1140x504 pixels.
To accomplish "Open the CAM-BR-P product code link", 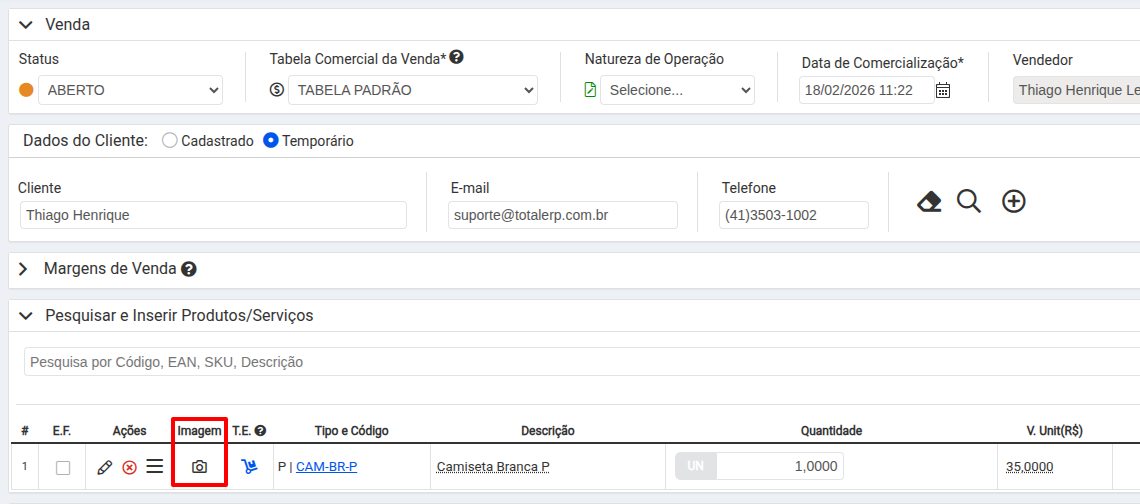I will tap(326, 467).
